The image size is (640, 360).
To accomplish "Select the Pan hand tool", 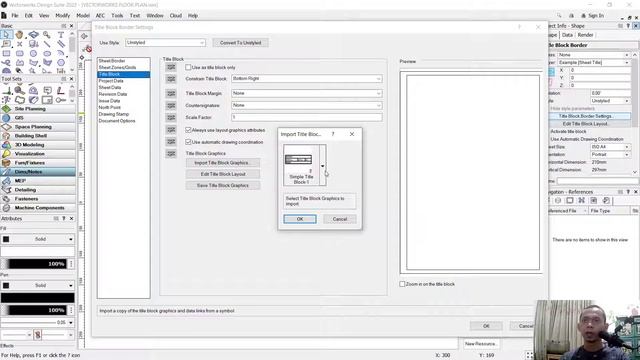I will [20, 35].
